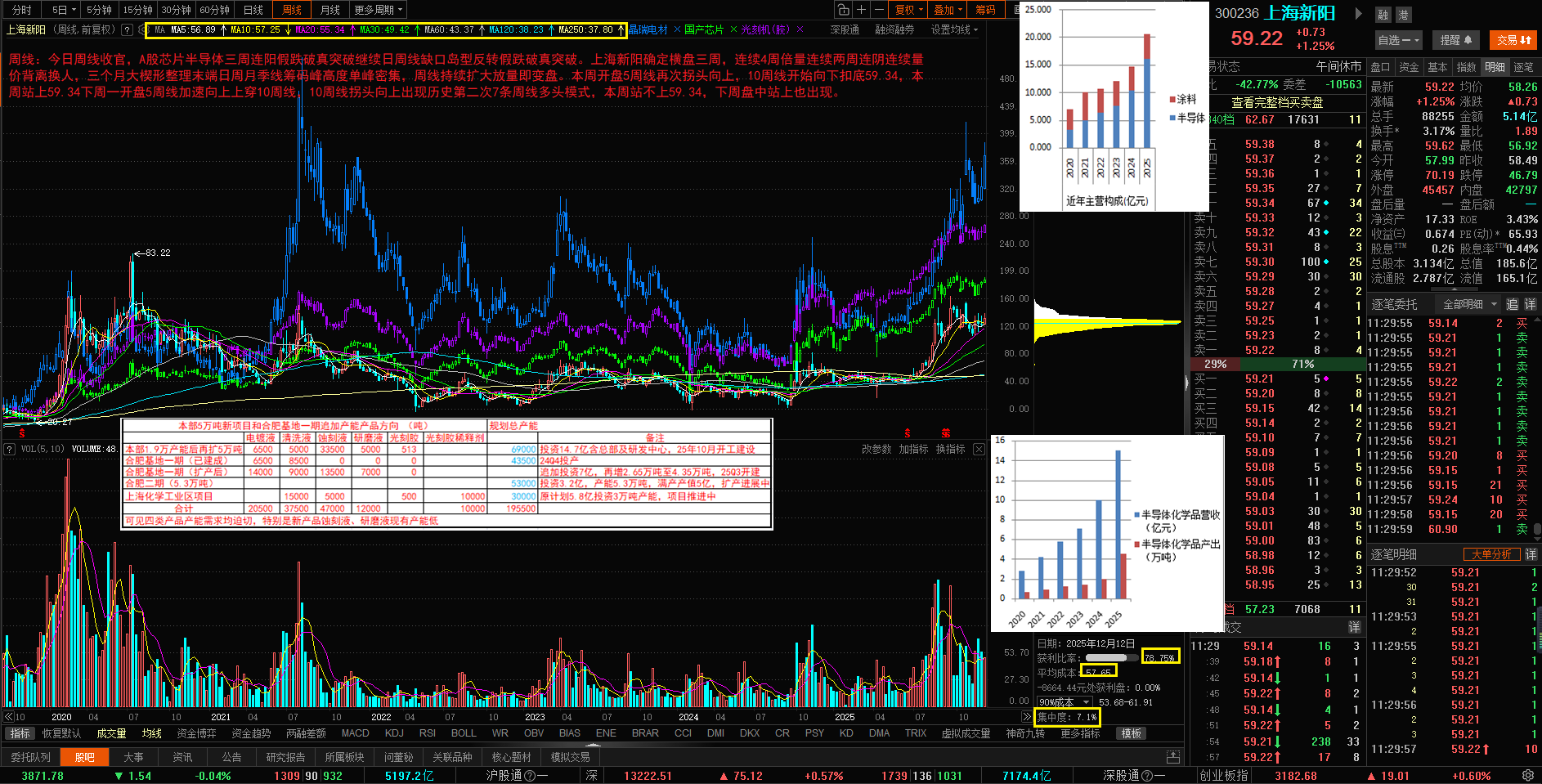This screenshot has height=784, width=1542.
Task: Switch to the 日线 daily chart tab
Action: 253,10
